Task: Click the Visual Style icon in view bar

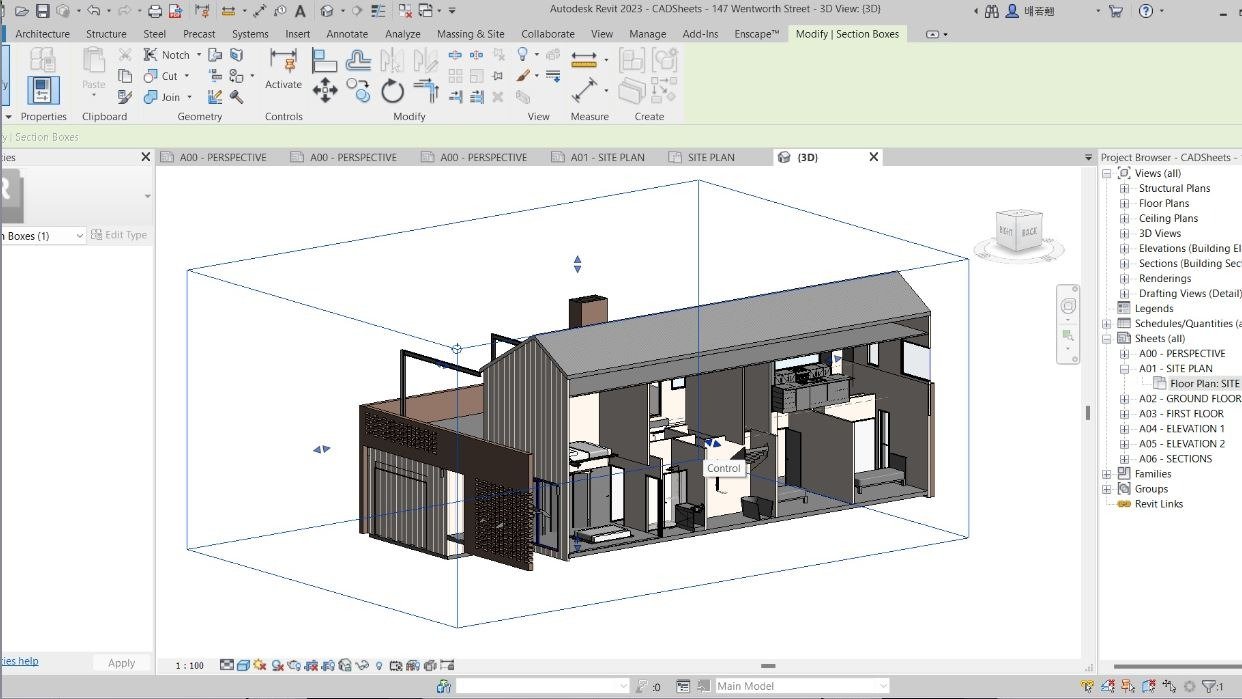Action: point(243,665)
